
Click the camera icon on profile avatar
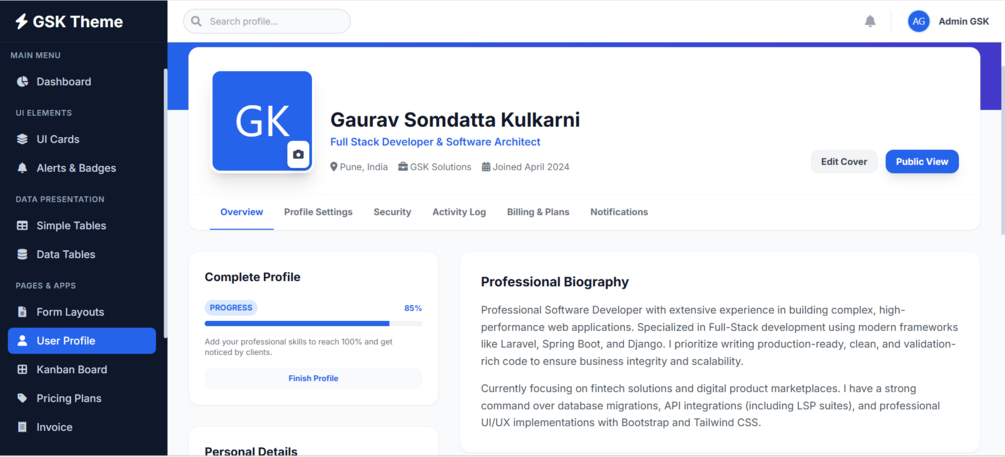tap(298, 154)
